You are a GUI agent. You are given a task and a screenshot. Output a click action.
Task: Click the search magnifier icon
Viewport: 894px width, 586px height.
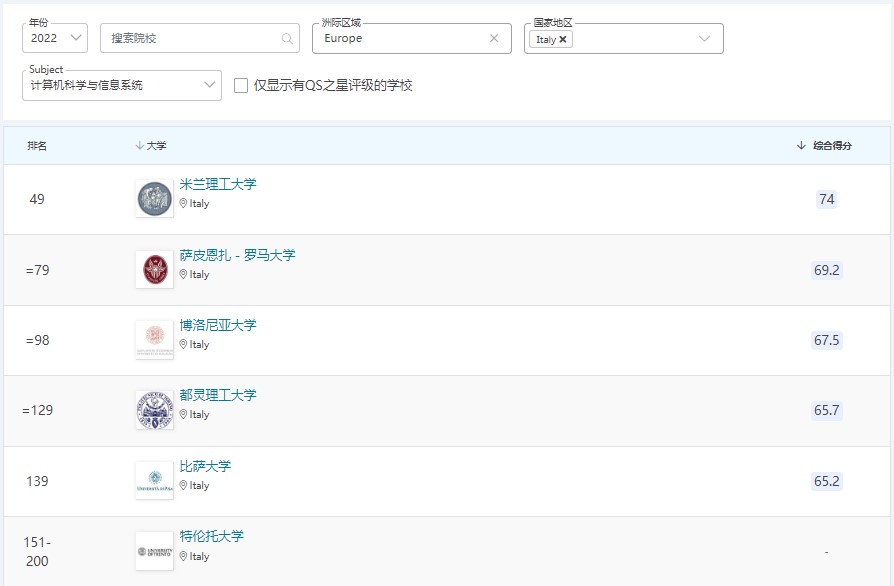pyautogui.click(x=287, y=39)
